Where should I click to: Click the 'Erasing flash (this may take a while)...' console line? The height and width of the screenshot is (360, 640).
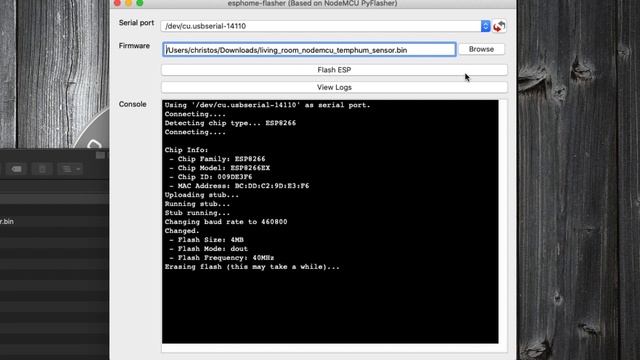(252, 267)
